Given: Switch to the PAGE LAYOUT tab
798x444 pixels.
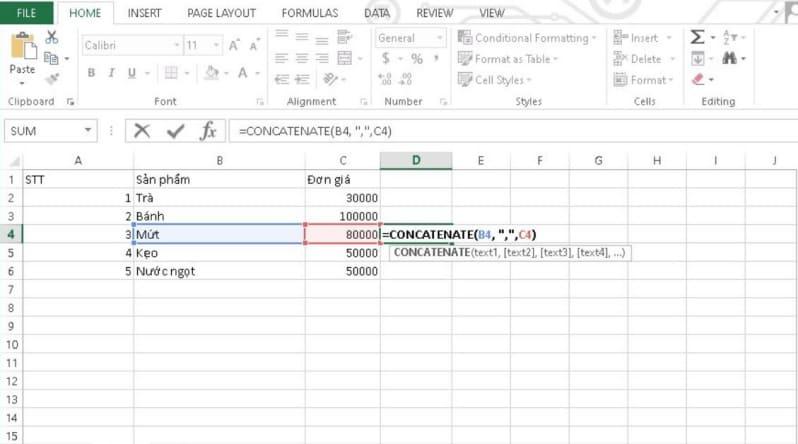Looking at the screenshot, I should coord(221,13).
